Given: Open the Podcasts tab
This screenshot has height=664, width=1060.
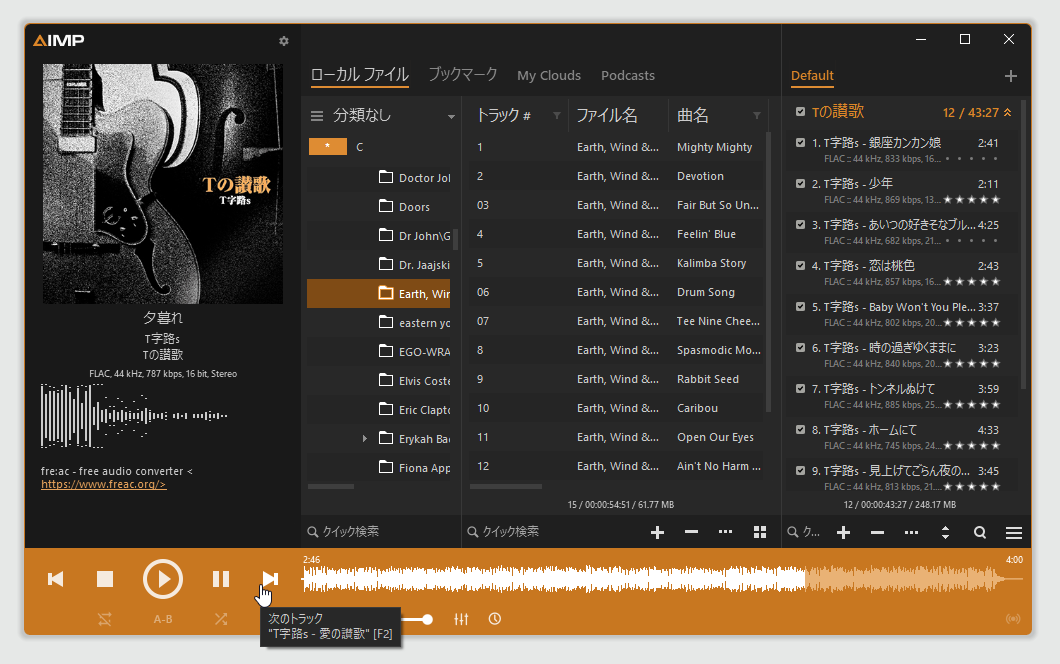Looking at the screenshot, I should (x=628, y=76).
